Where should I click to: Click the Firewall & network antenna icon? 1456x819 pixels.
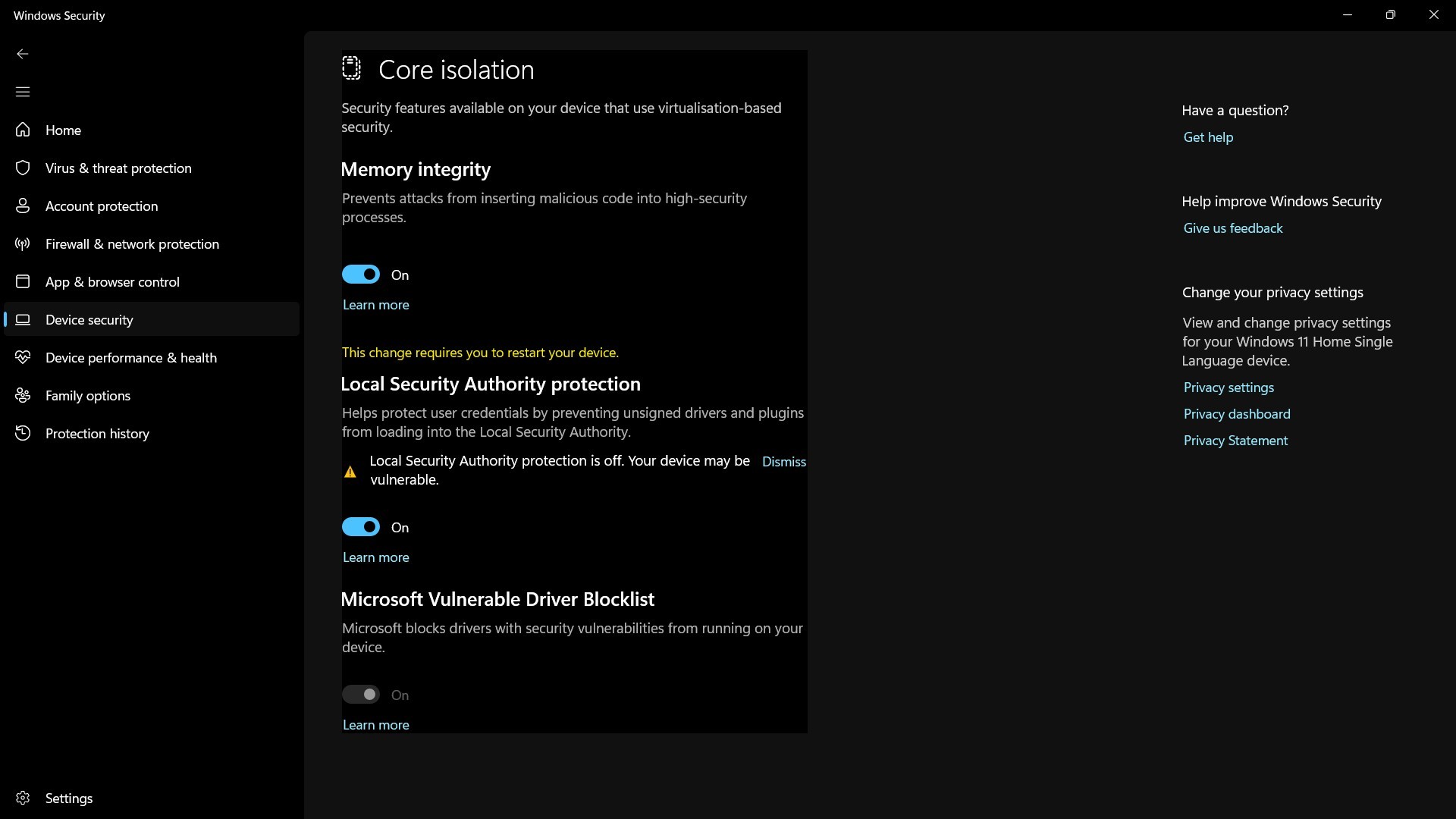point(23,243)
